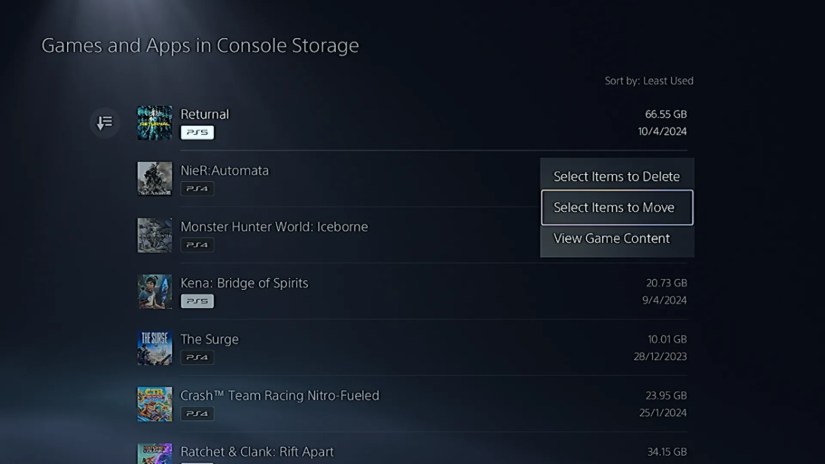
Task: Click Crash Team Racing size 23.95 GB
Action: (666, 396)
